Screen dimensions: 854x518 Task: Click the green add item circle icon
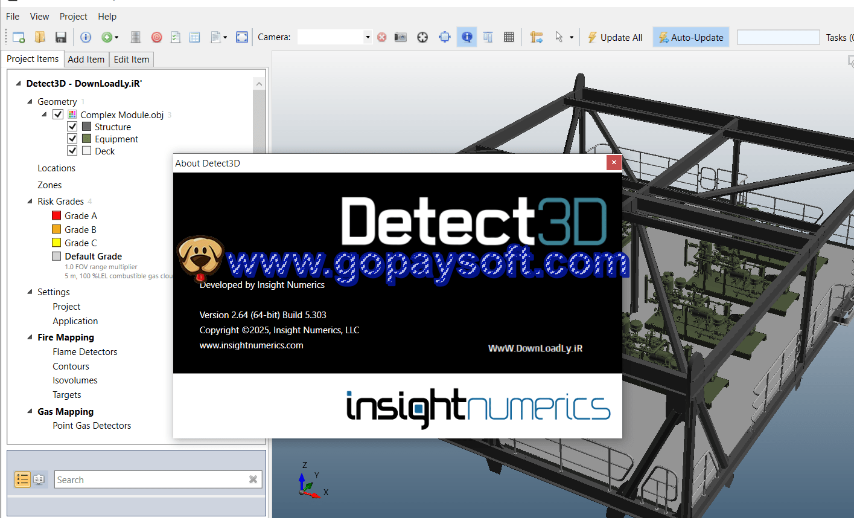pos(107,37)
